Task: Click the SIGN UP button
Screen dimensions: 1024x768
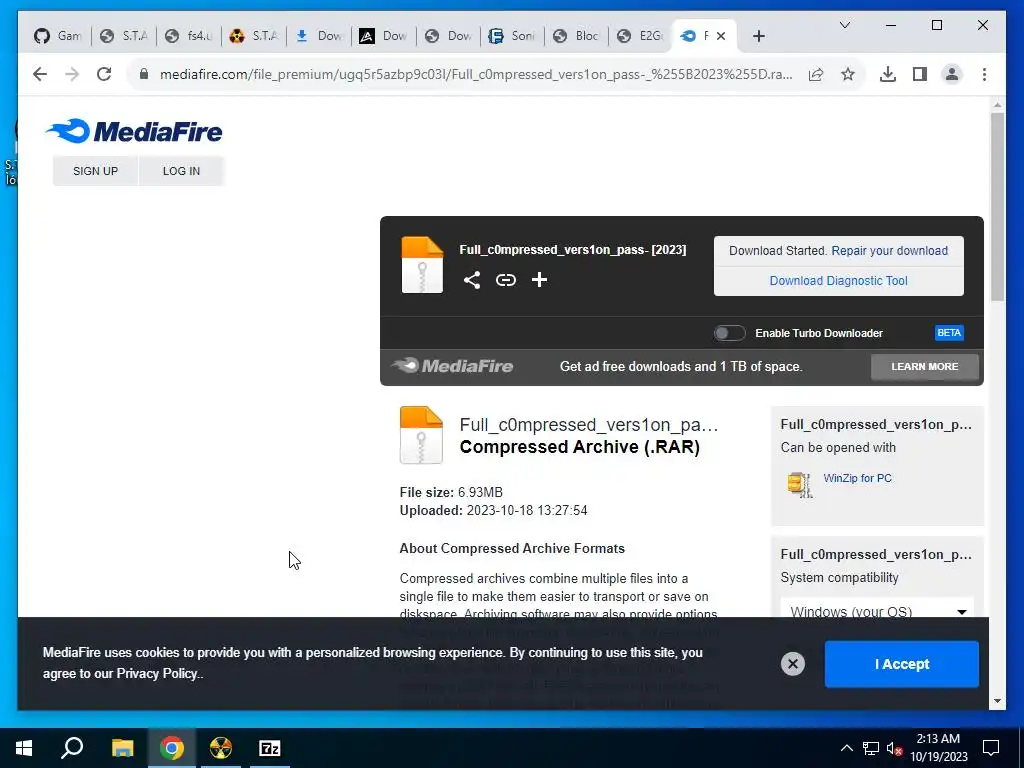Action: coord(95,171)
